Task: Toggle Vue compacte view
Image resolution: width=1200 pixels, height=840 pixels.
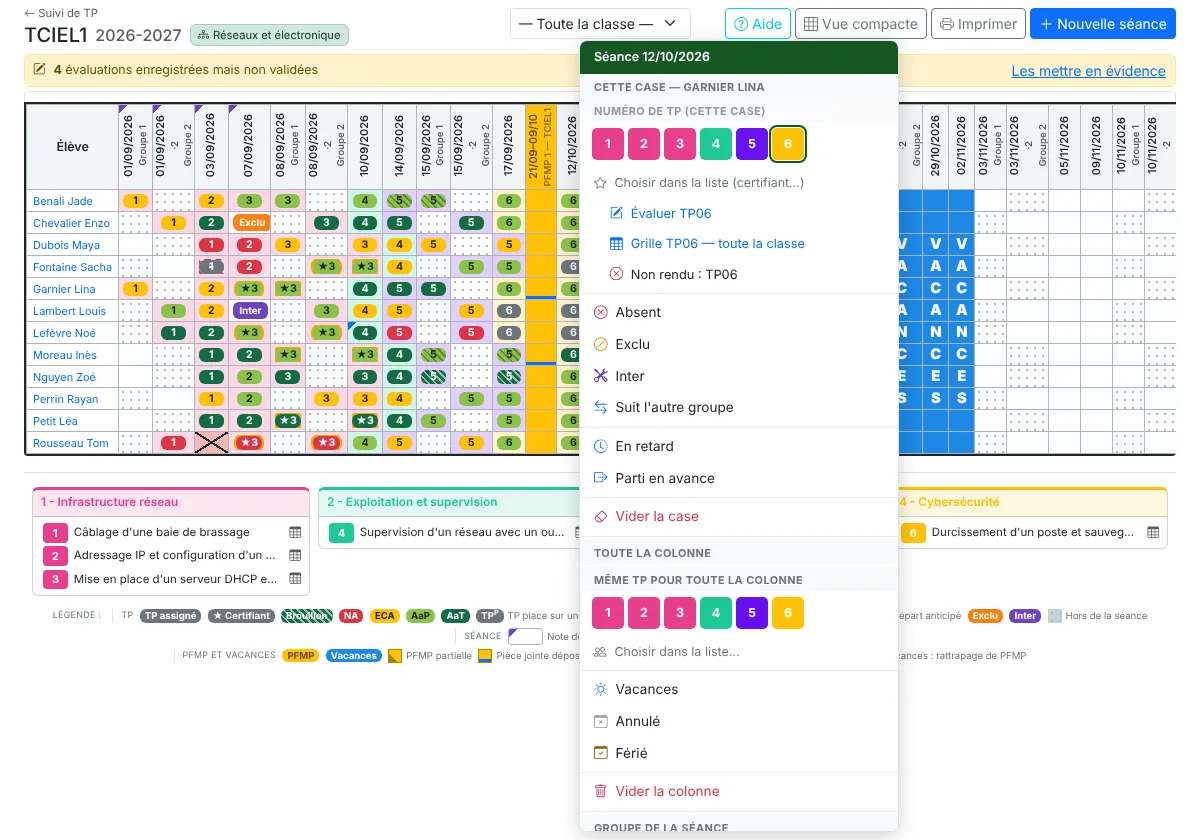Action: (861, 24)
